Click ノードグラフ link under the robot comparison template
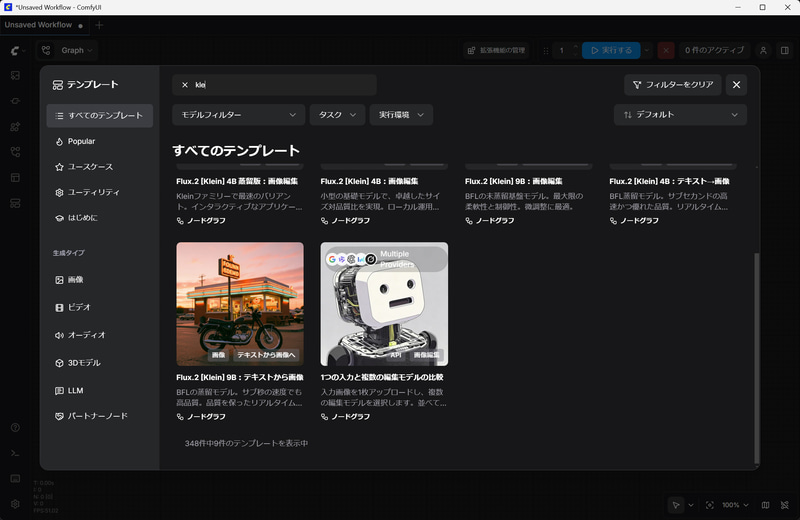Screen dimensions: 800x520 346,417
